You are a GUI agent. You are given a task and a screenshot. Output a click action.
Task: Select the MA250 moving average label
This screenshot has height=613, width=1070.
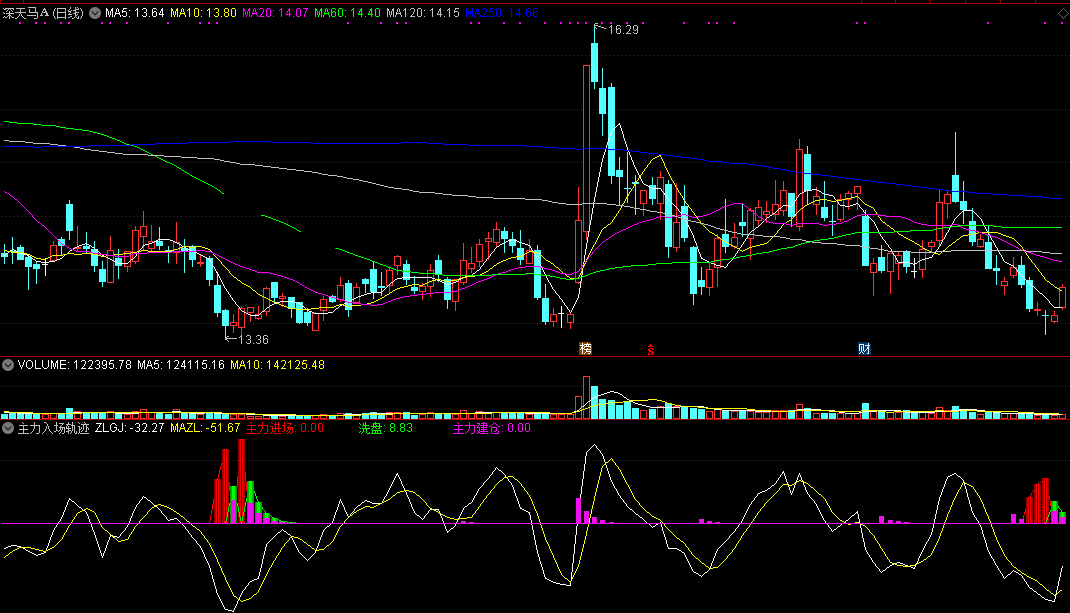coord(502,13)
